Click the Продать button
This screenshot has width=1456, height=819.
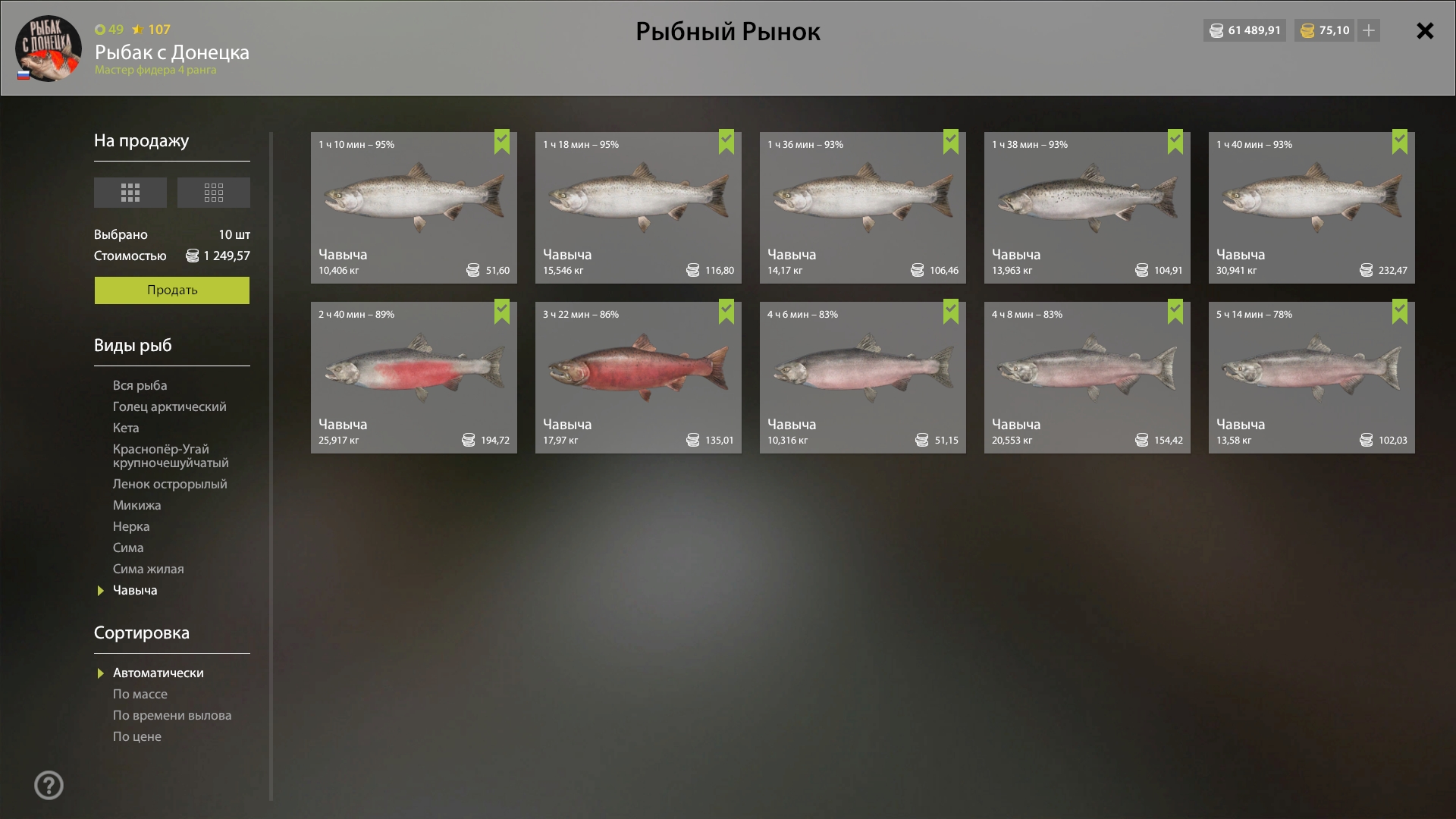coord(172,290)
